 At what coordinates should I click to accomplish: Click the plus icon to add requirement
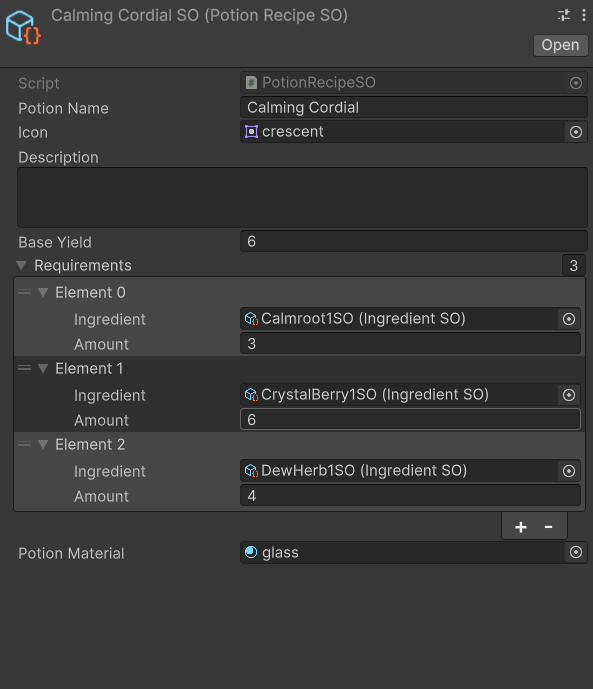tap(521, 526)
